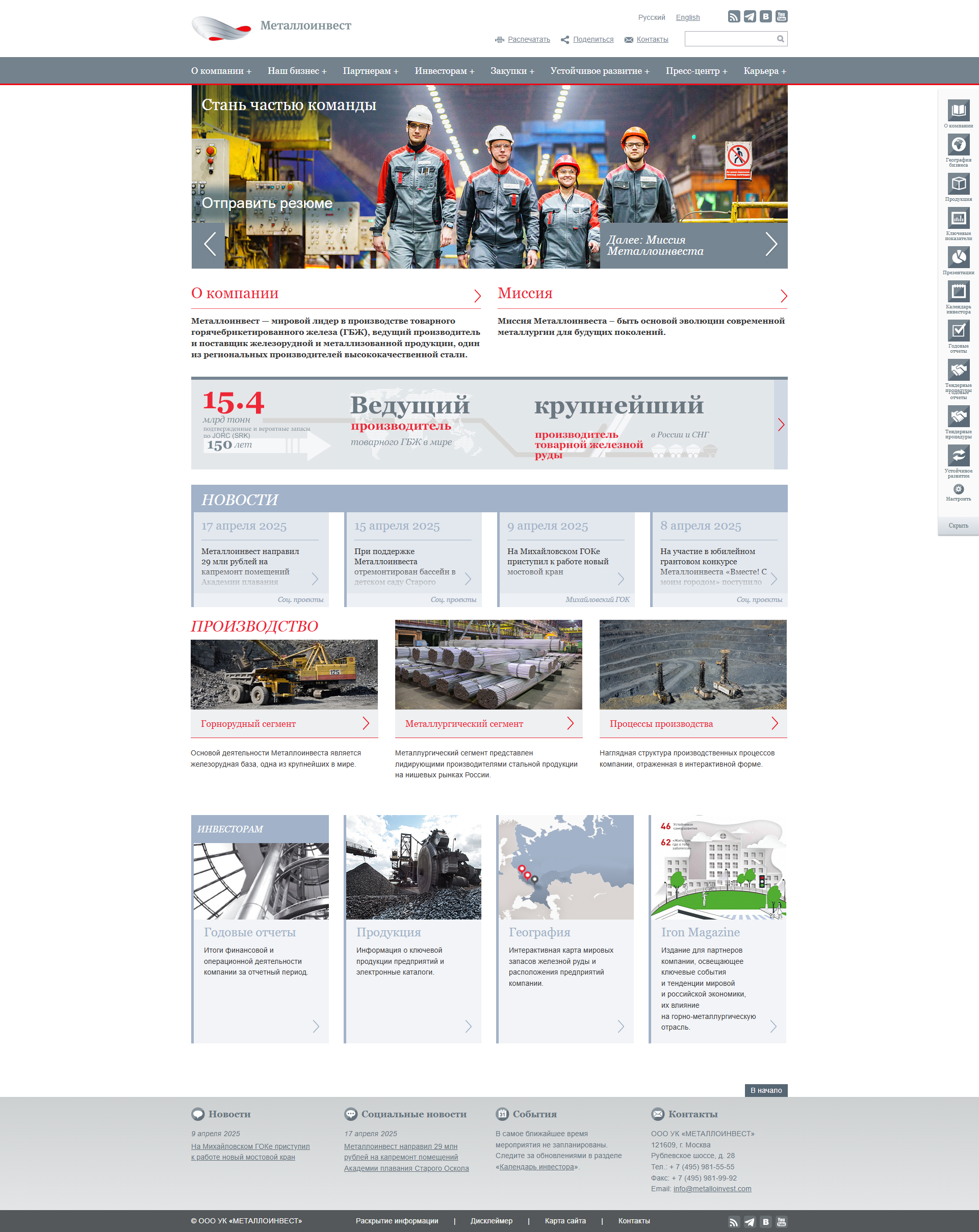Open Закупки + menu item
Image resolution: width=979 pixels, height=1232 pixels.
[x=512, y=71]
